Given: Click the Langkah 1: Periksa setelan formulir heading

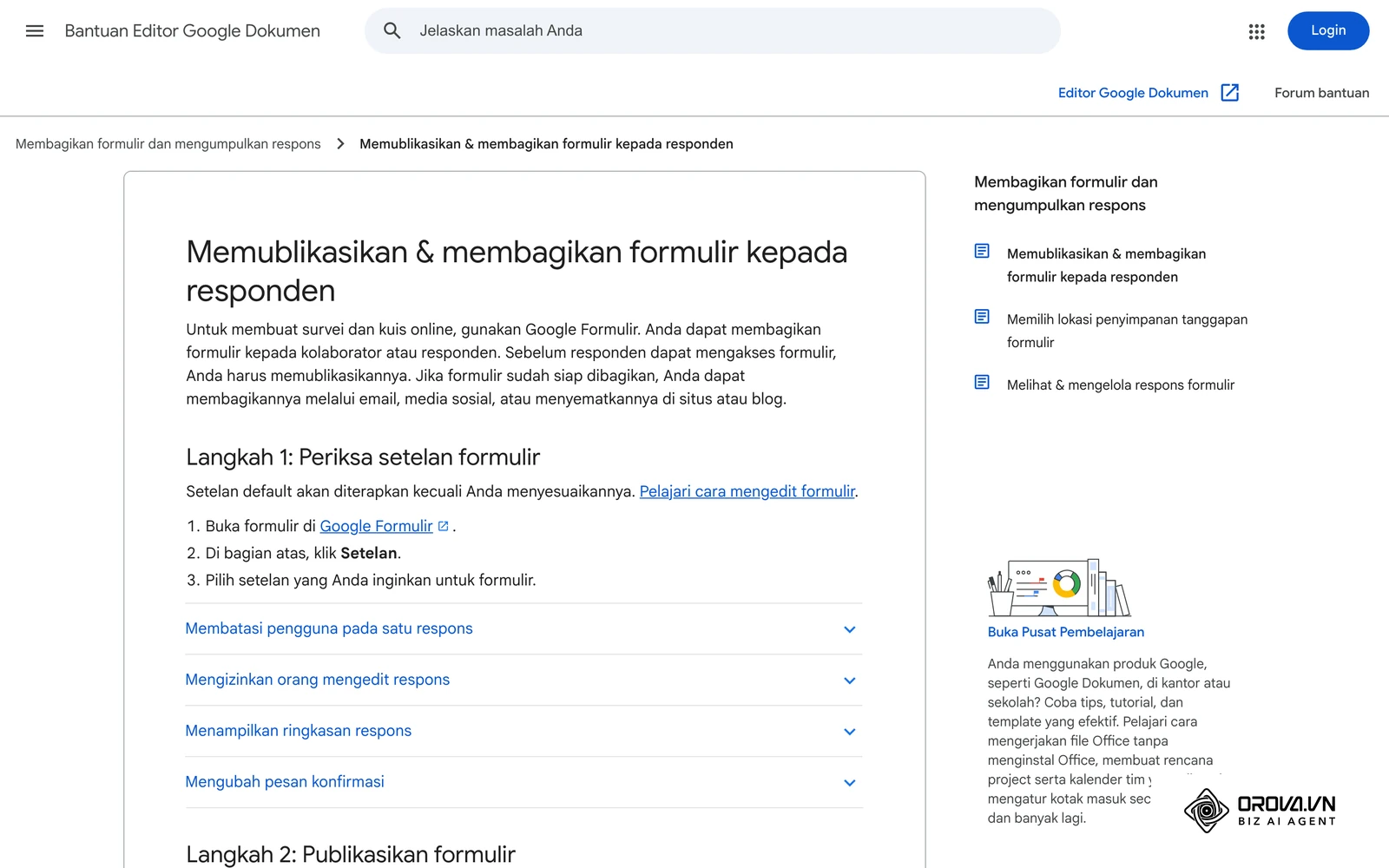Looking at the screenshot, I should coord(363,457).
